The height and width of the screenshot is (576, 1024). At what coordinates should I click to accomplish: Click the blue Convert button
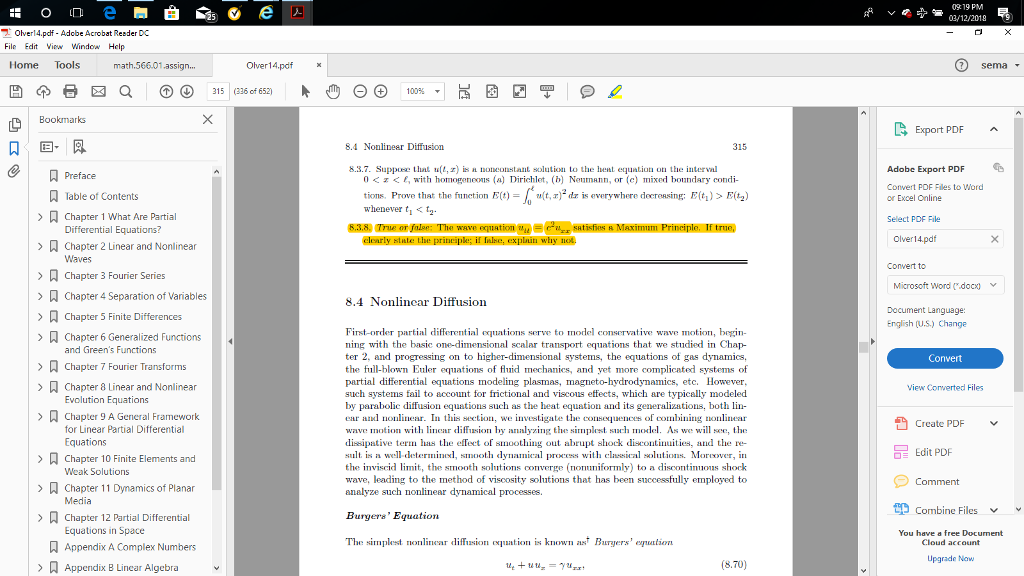[x=944, y=358]
